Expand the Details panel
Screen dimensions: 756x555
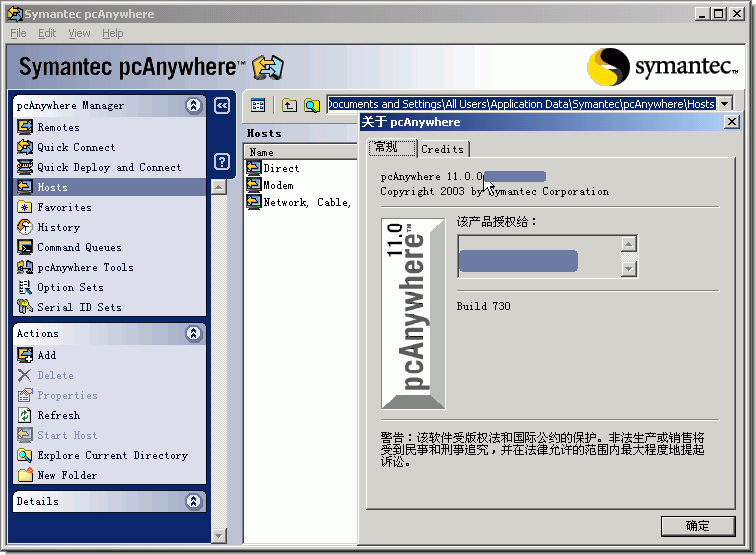point(193,501)
